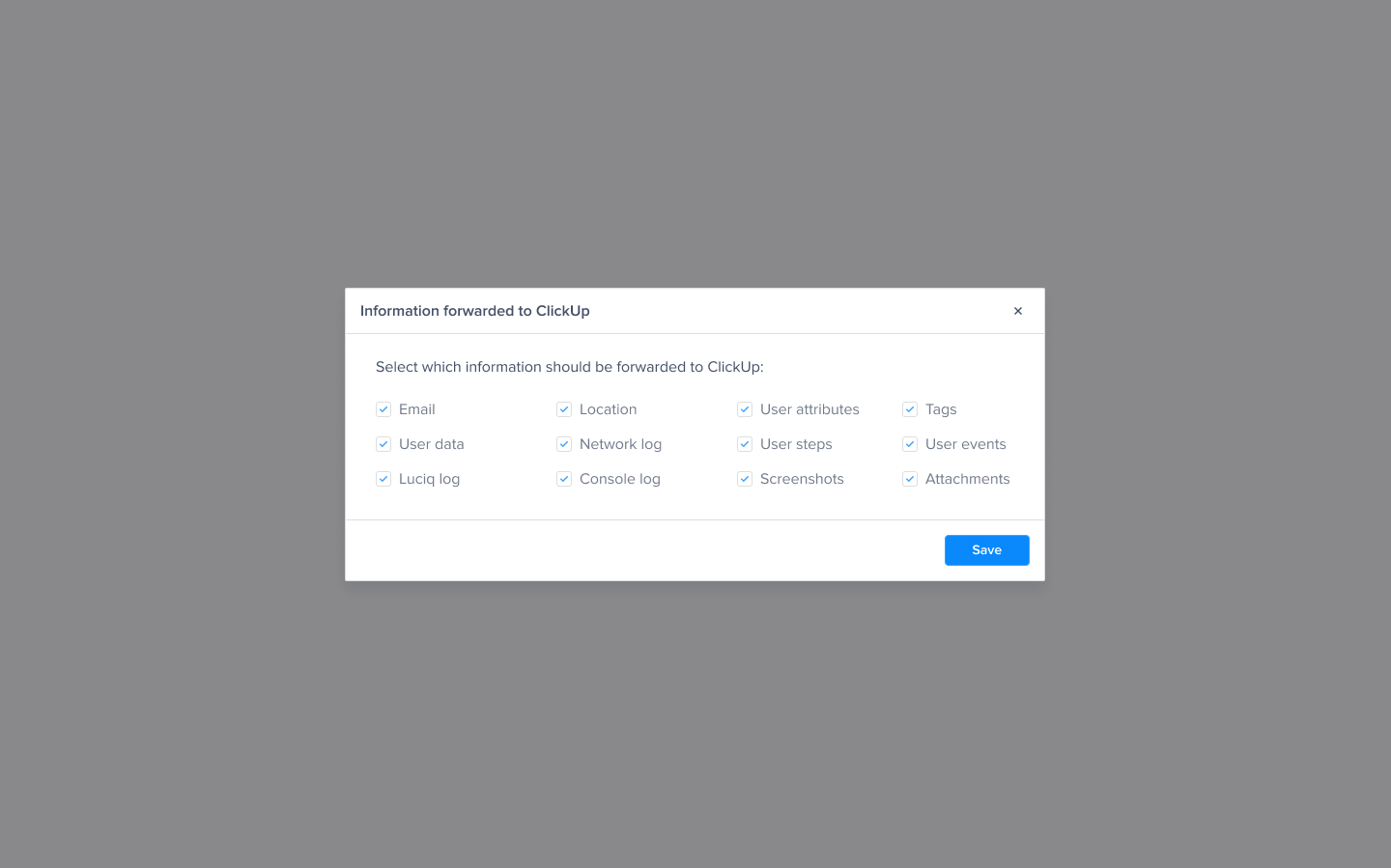Click the Screenshots label
1391x868 pixels.
tap(802, 479)
